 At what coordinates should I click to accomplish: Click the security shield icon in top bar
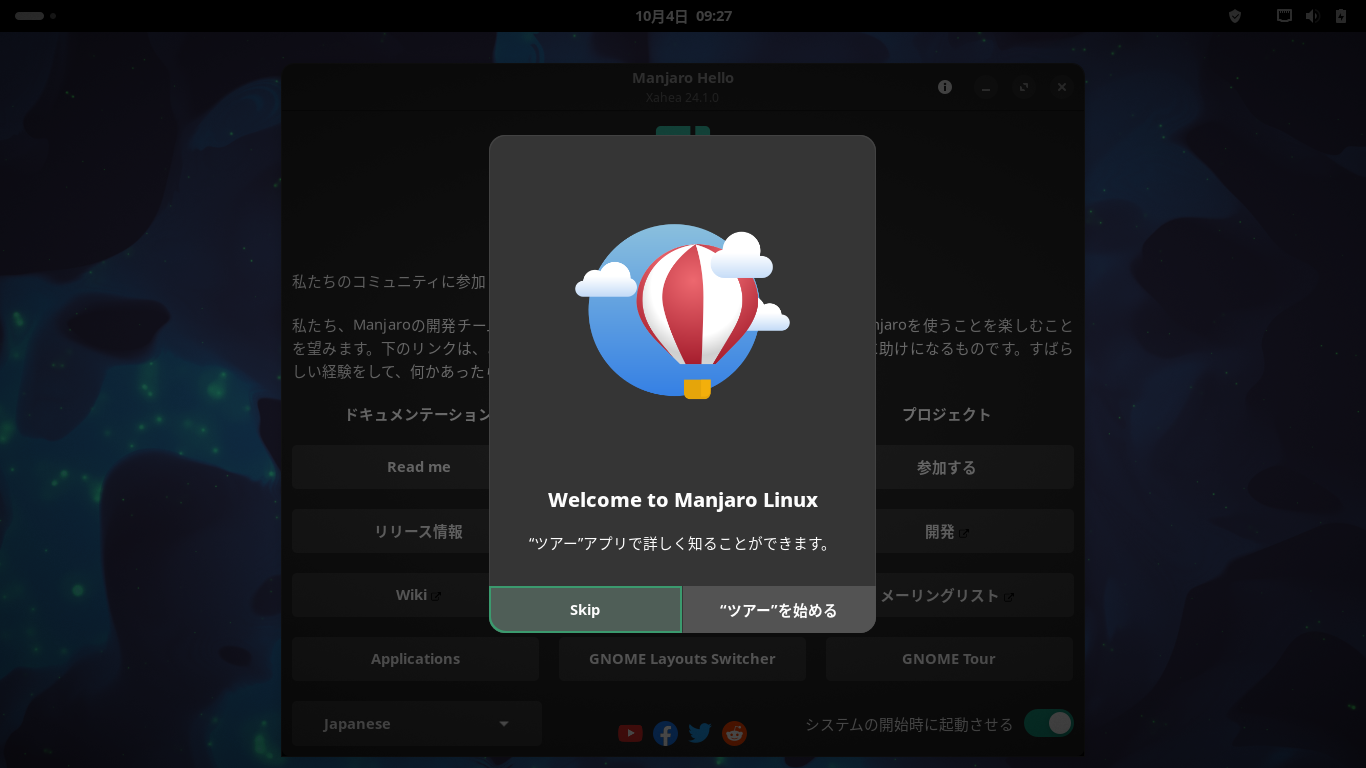tap(1235, 16)
